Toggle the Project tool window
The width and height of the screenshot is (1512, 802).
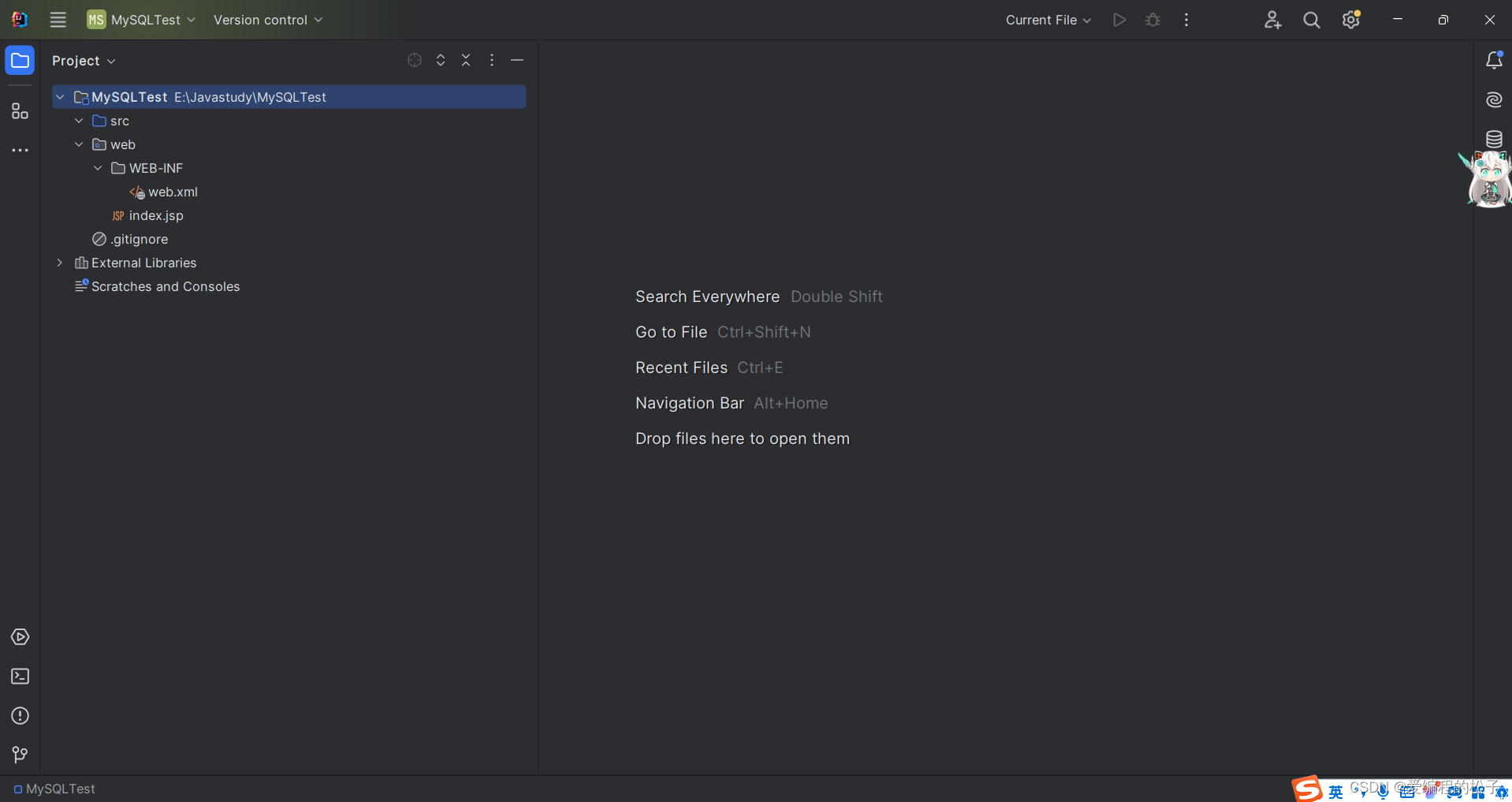pyautogui.click(x=20, y=61)
